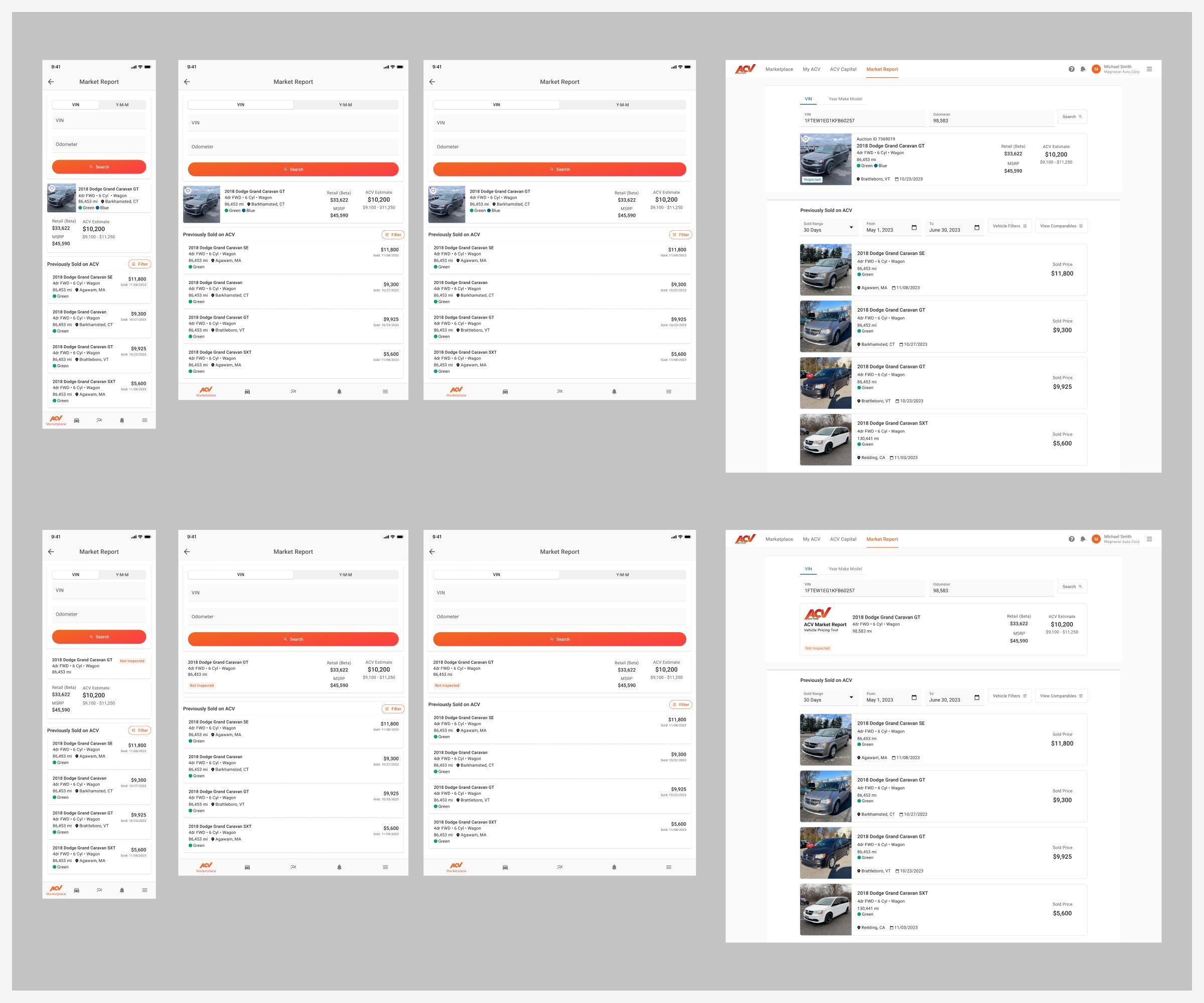Viewport: 1204px width, 1003px height.
Task: Click Filter button in bottom widest mobile mockup
Action: pyautogui.click(x=681, y=704)
